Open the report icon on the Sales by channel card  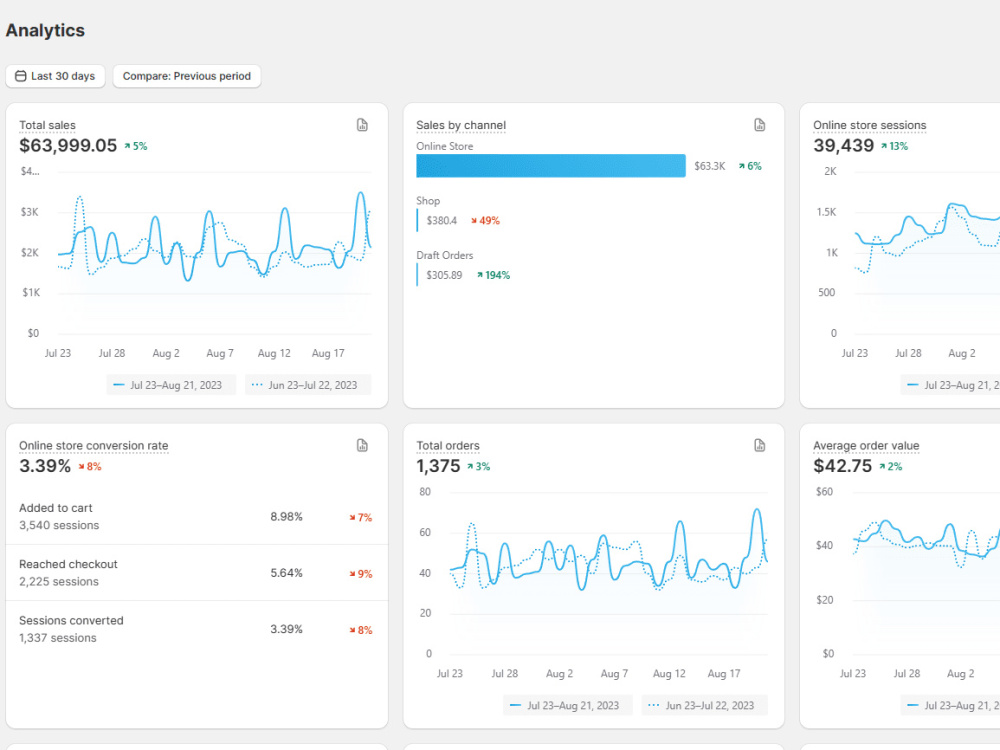759,125
